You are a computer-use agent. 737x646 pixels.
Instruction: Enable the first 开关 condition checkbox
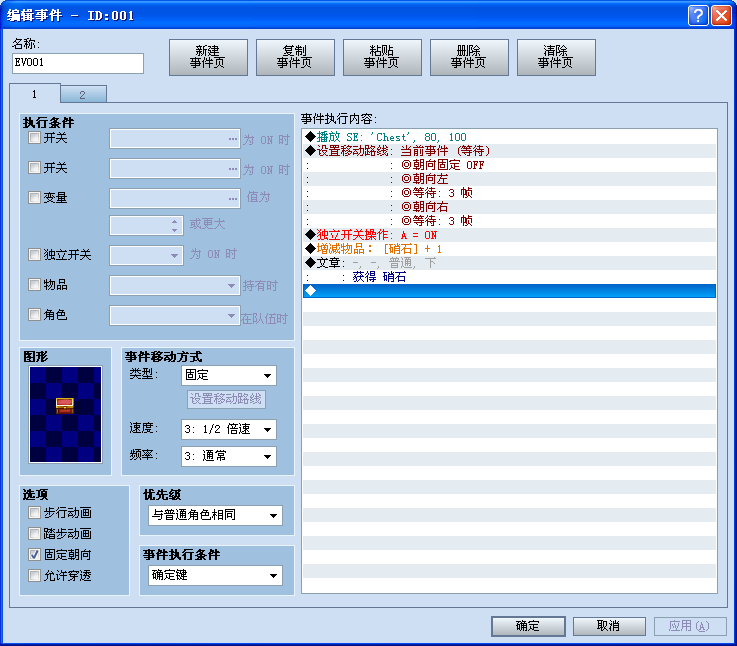[x=34, y=138]
